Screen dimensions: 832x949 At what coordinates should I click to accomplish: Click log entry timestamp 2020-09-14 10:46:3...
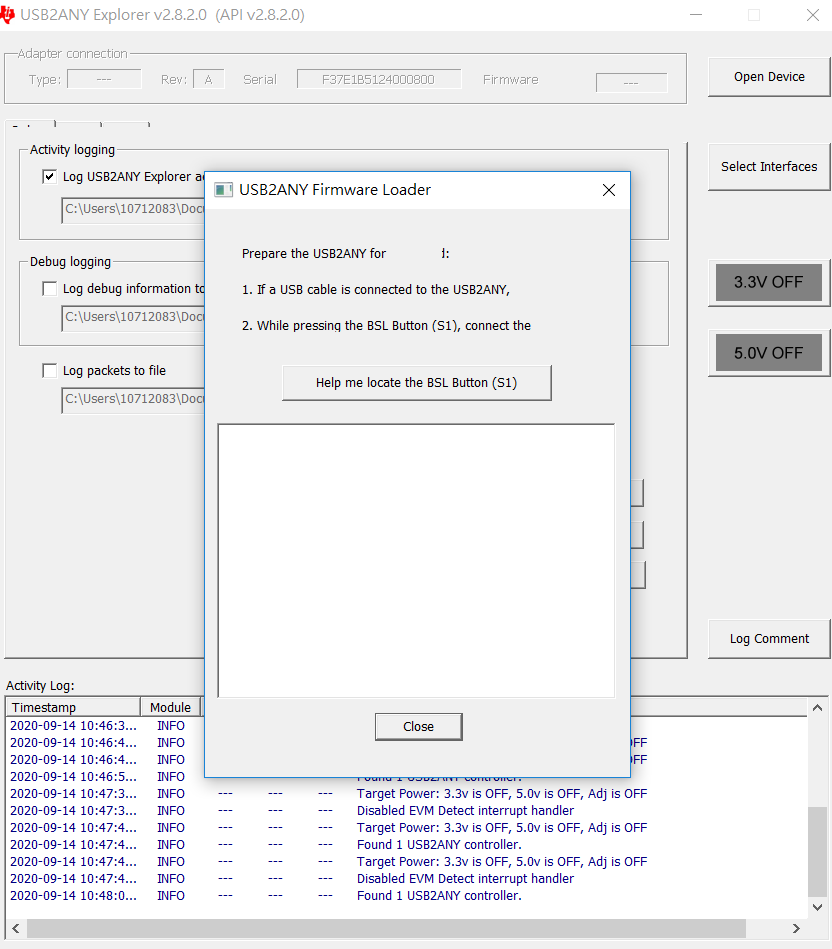(73, 725)
